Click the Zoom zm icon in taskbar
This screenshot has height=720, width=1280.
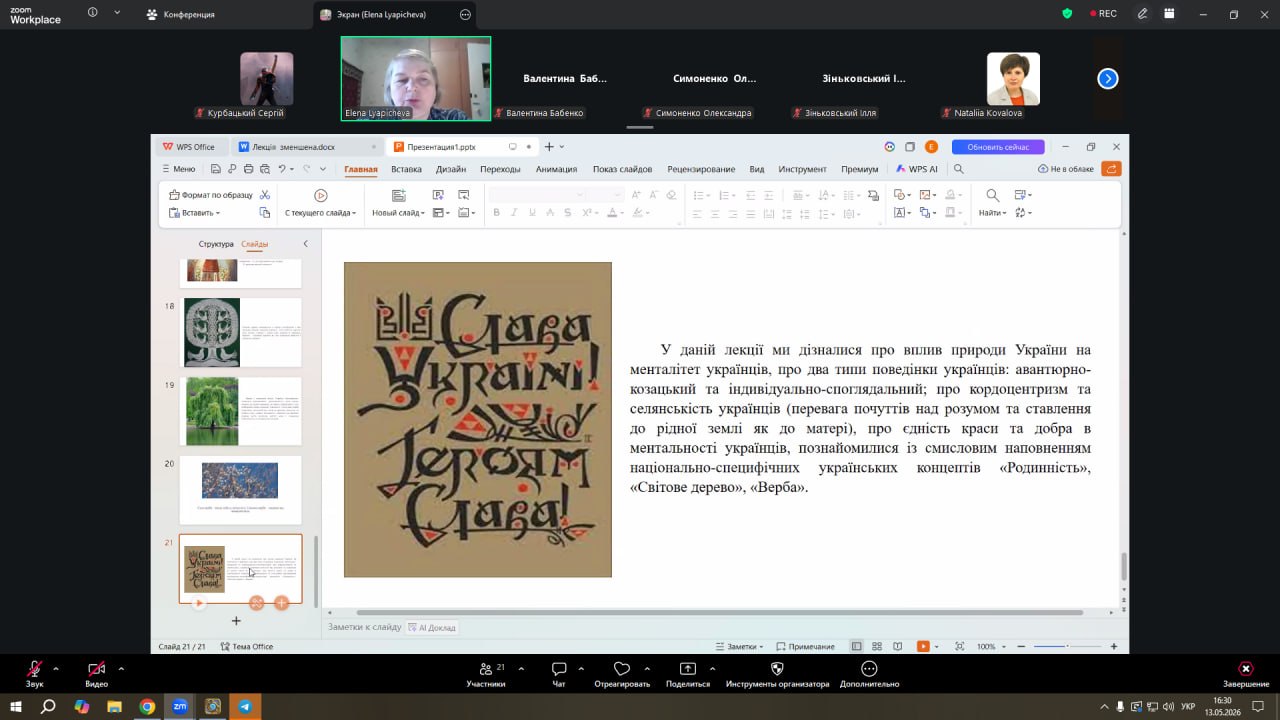pos(180,706)
